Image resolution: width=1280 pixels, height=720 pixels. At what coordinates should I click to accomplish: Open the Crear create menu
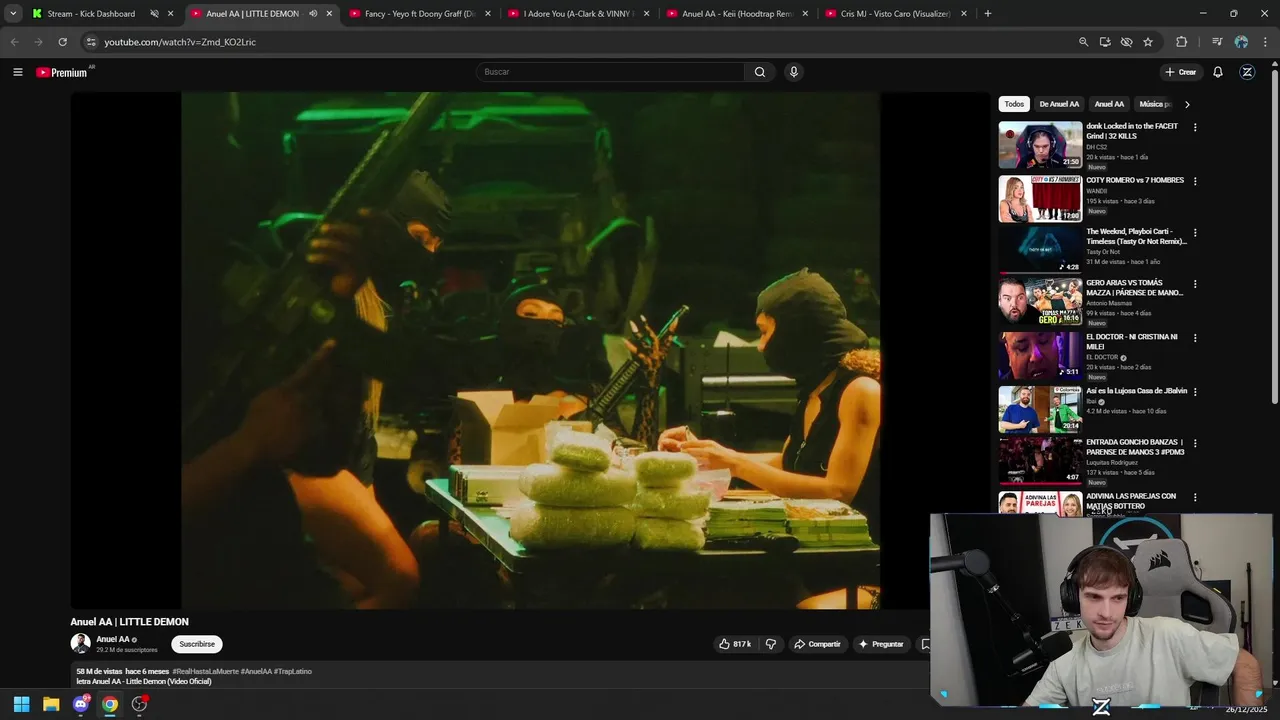pos(1180,72)
